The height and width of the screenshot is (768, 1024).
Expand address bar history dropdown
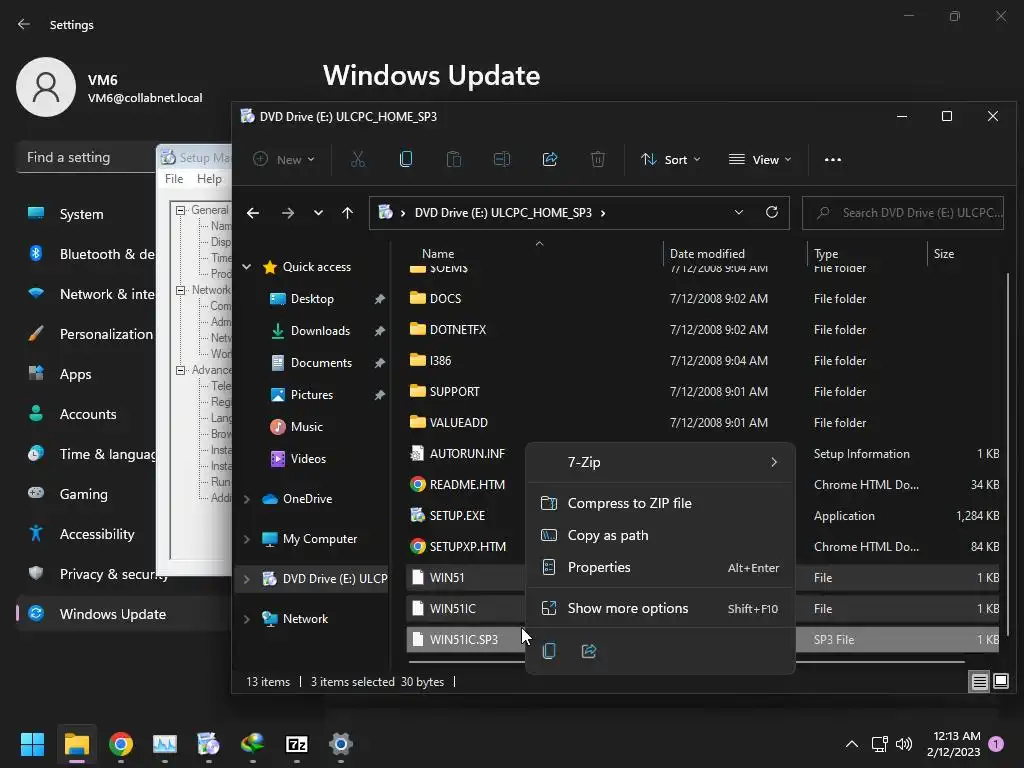[739, 213]
